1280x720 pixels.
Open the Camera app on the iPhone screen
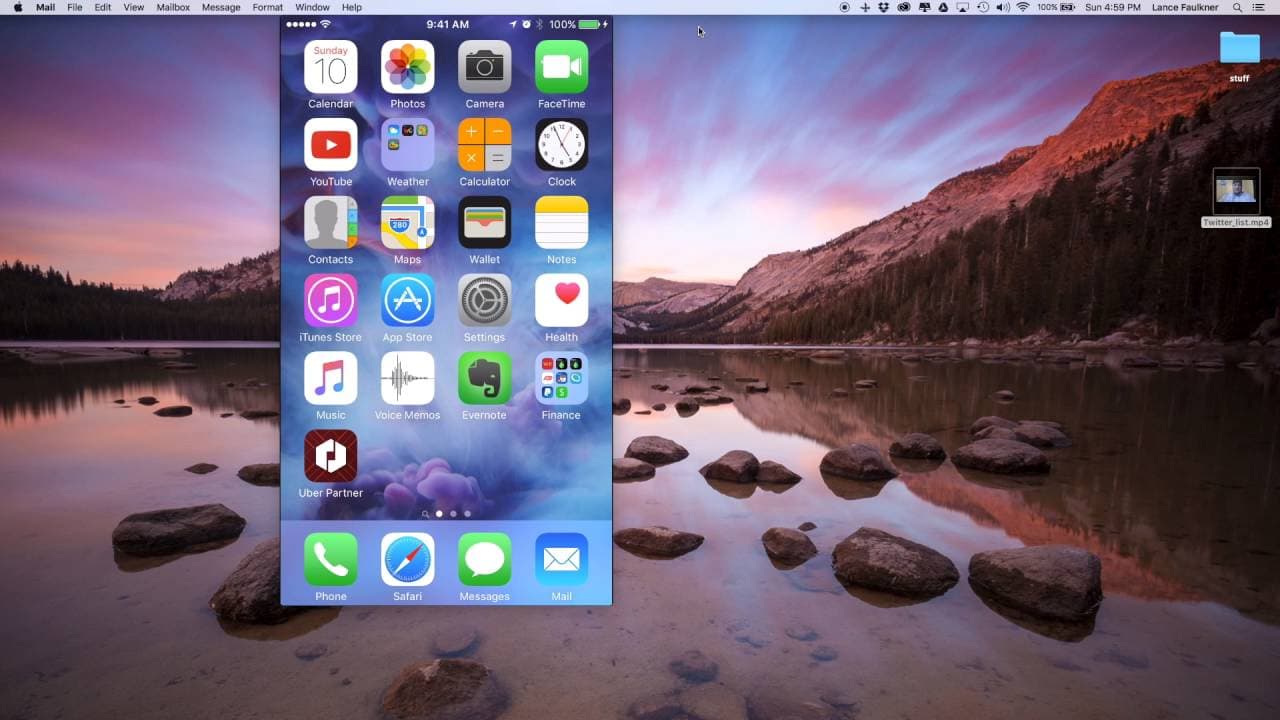click(484, 67)
